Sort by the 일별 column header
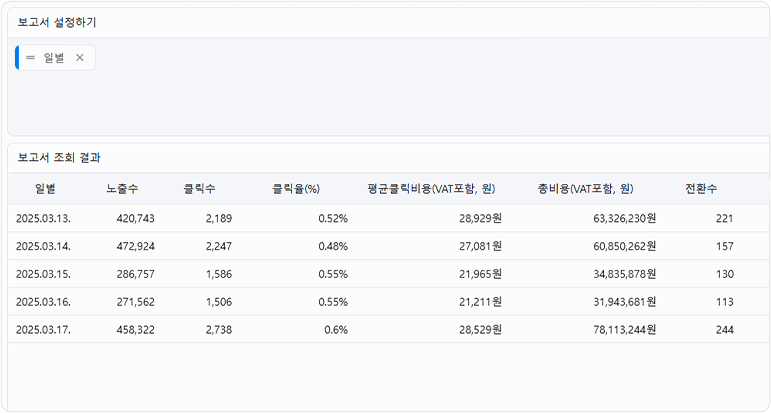The height and width of the screenshot is (413, 771). click(x=45, y=189)
